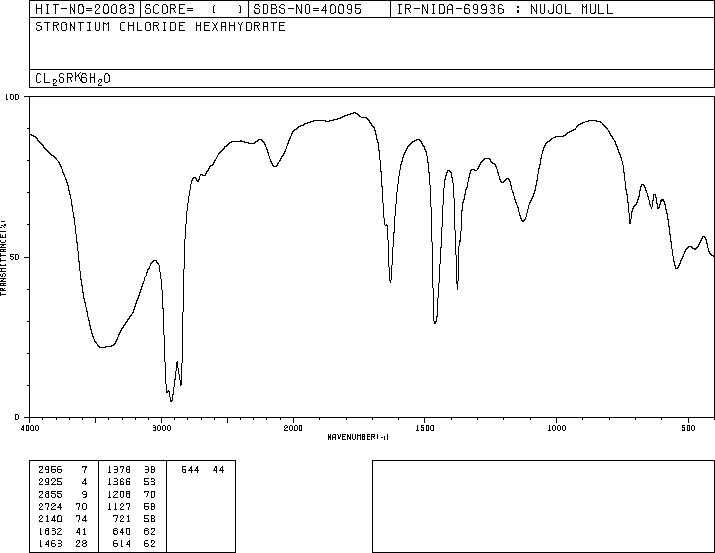Click the SCORE= field in header
This screenshot has height=553, width=715.
pyautogui.click(x=194, y=9)
